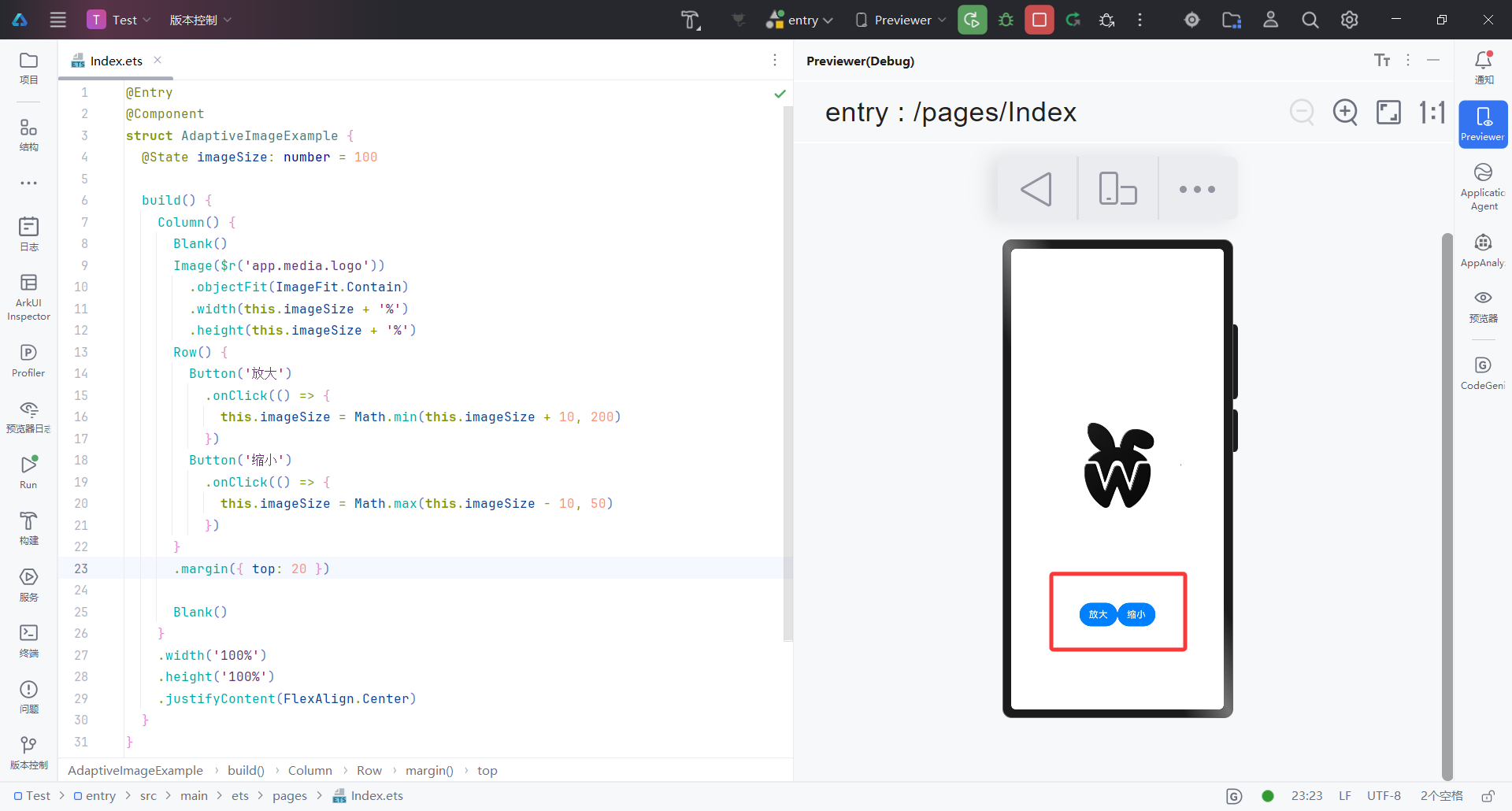The height and width of the screenshot is (811, 1512).
Task: Open the Run panel
Action: coord(28,472)
